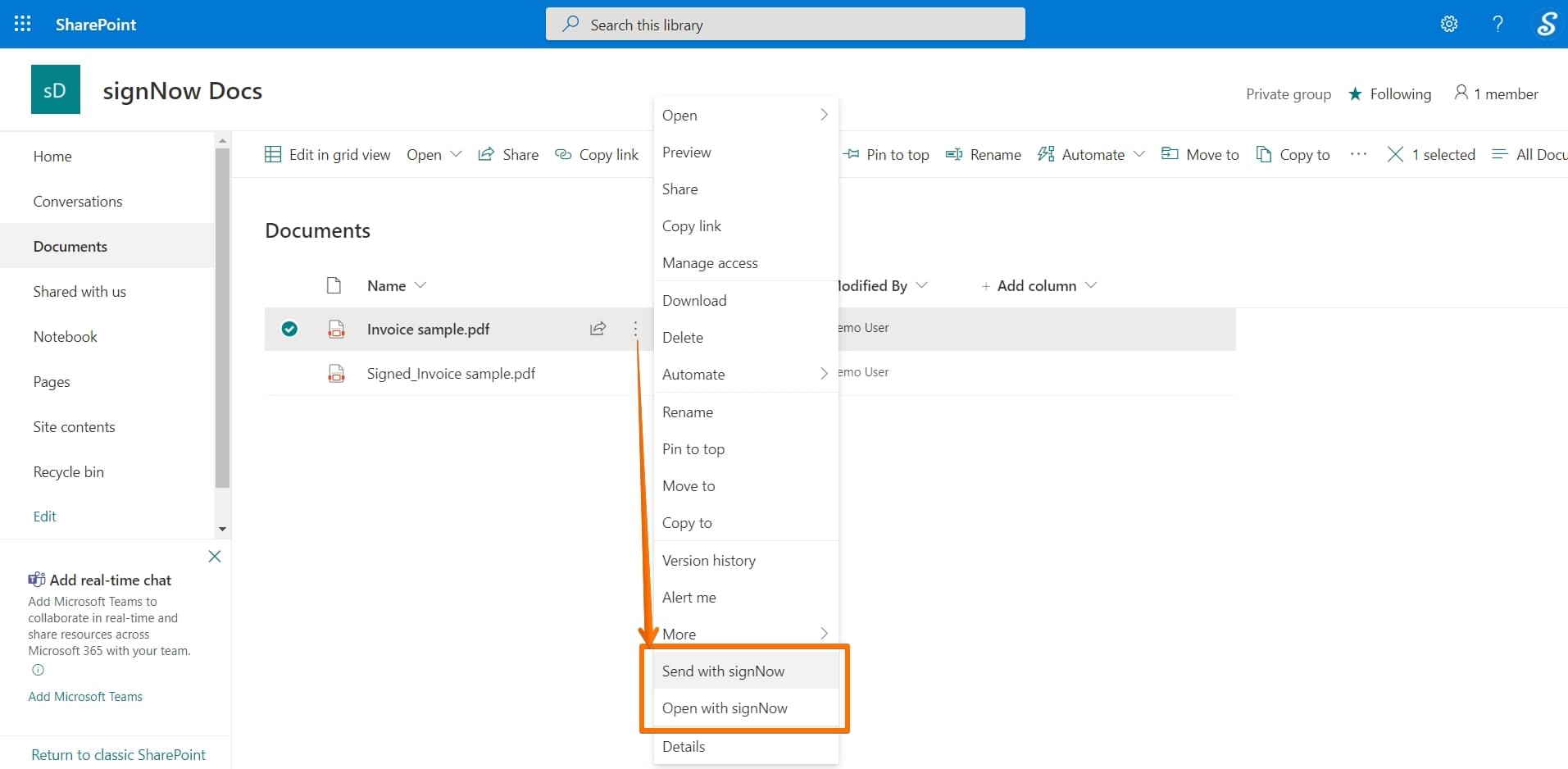Deselect the Invoice sample.pdf checkmark
Viewport: 1568px width, 769px height.
click(289, 329)
